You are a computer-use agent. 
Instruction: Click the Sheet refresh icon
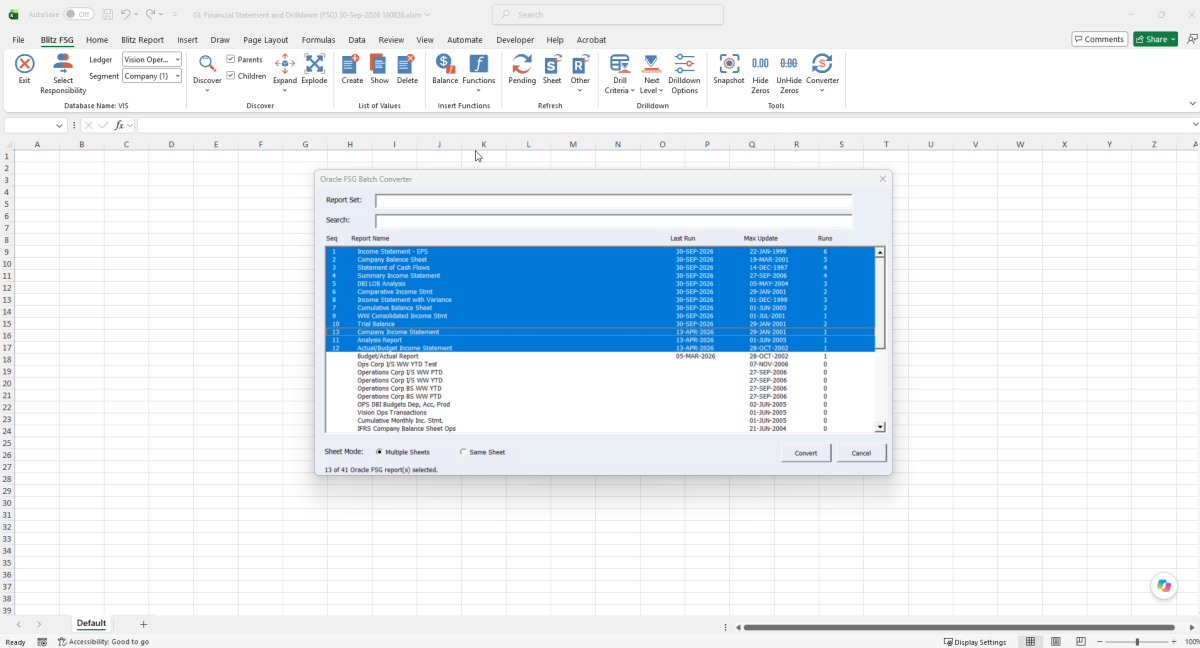(x=552, y=64)
